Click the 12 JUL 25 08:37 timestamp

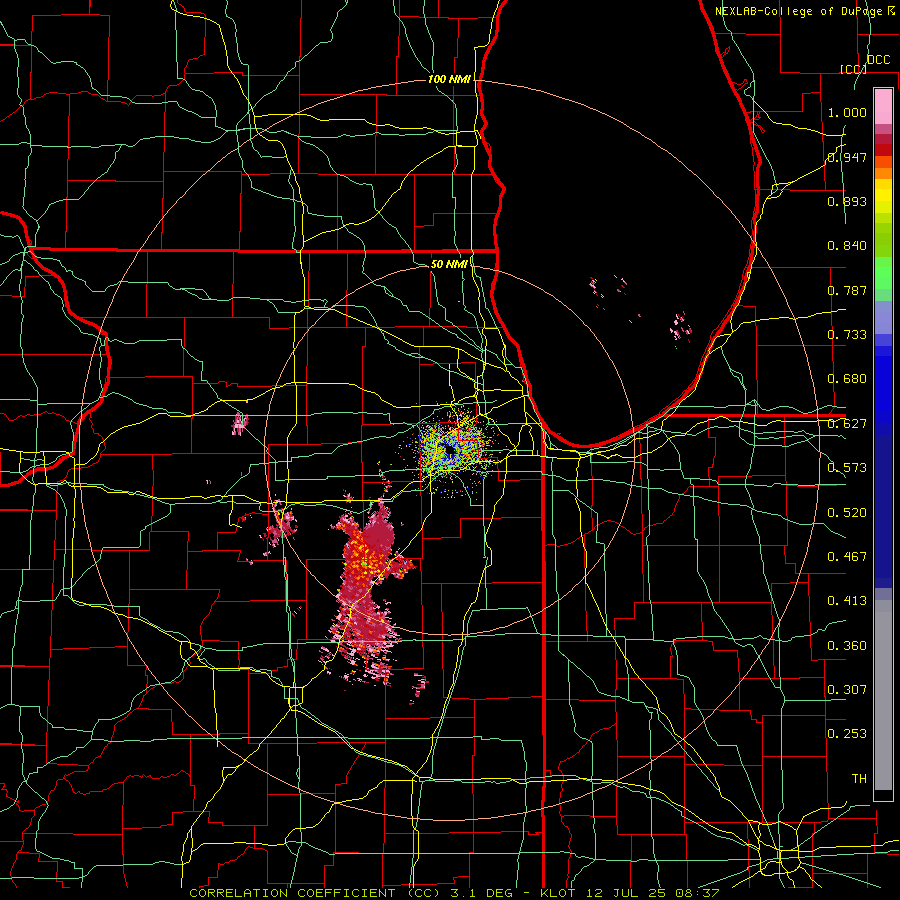tap(652, 893)
